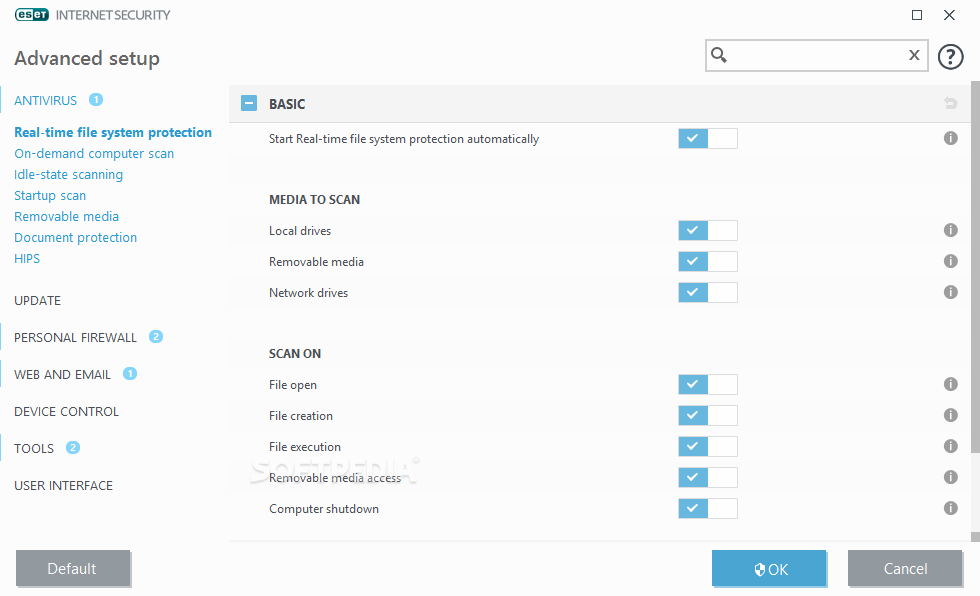This screenshot has width=980, height=596.
Task: Expand the PERSONAL FIREWALL category
Action: 75,338
